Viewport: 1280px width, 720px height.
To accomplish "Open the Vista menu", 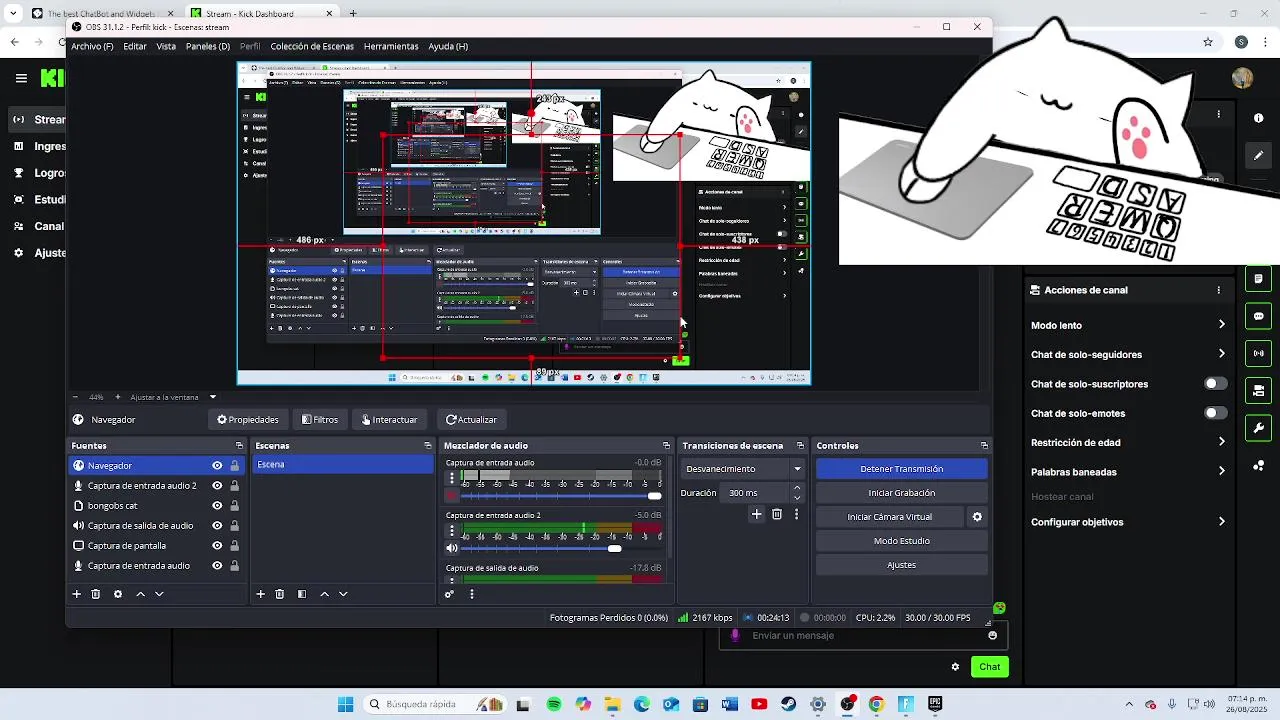I will (166, 46).
